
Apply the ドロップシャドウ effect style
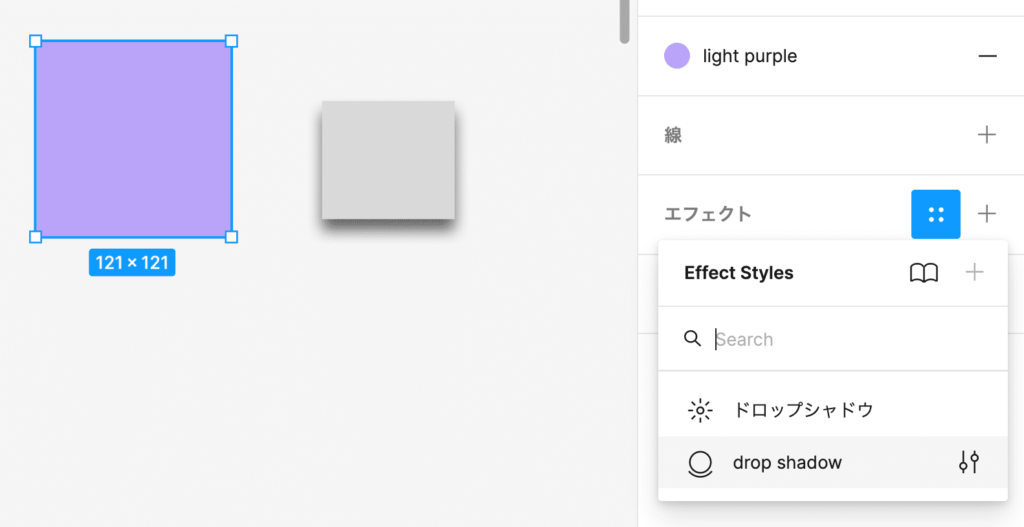pyautogui.click(x=804, y=410)
